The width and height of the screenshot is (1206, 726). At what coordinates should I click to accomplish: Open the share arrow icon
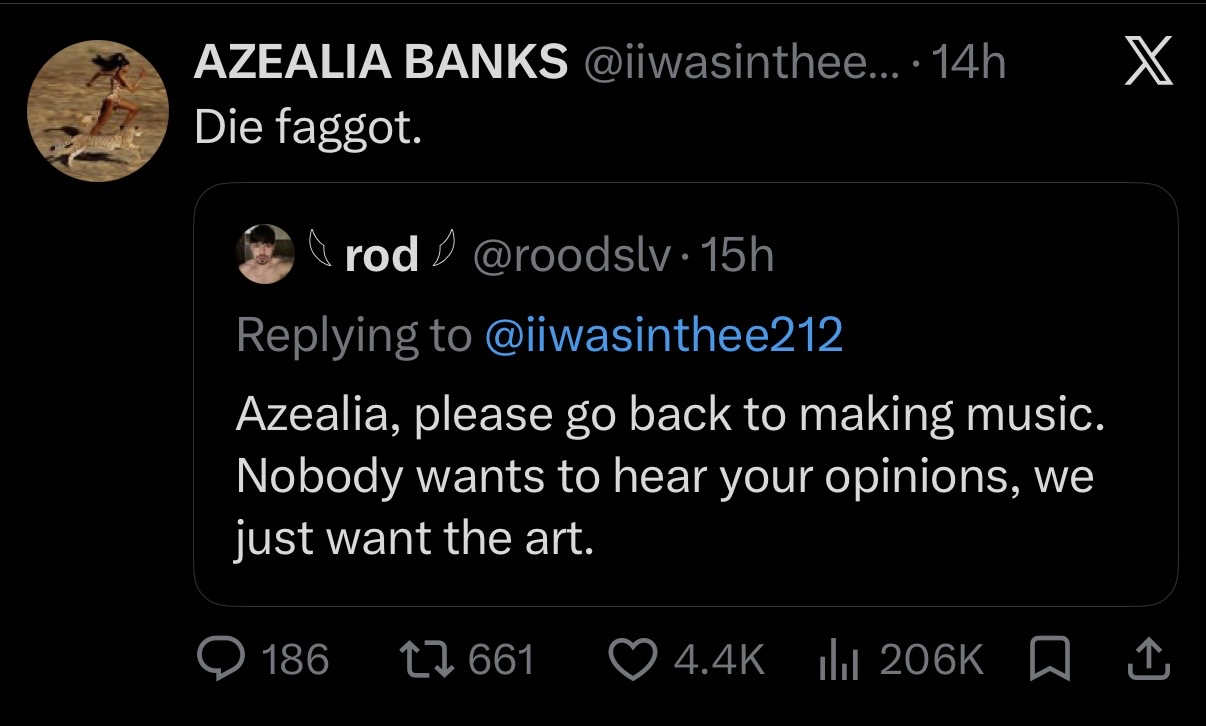pos(1149,659)
